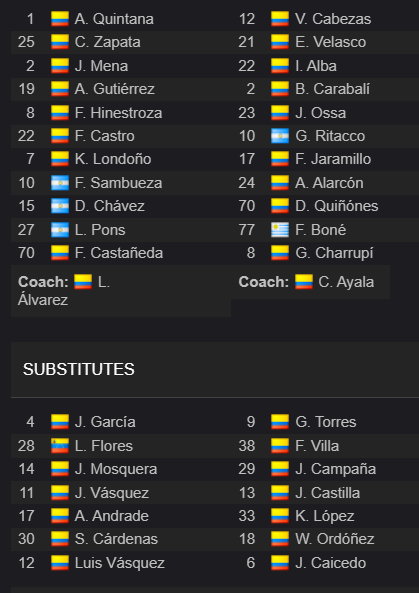419x593 pixels.
Task: Open player F. Hinestroza's profile
Action: click(118, 113)
